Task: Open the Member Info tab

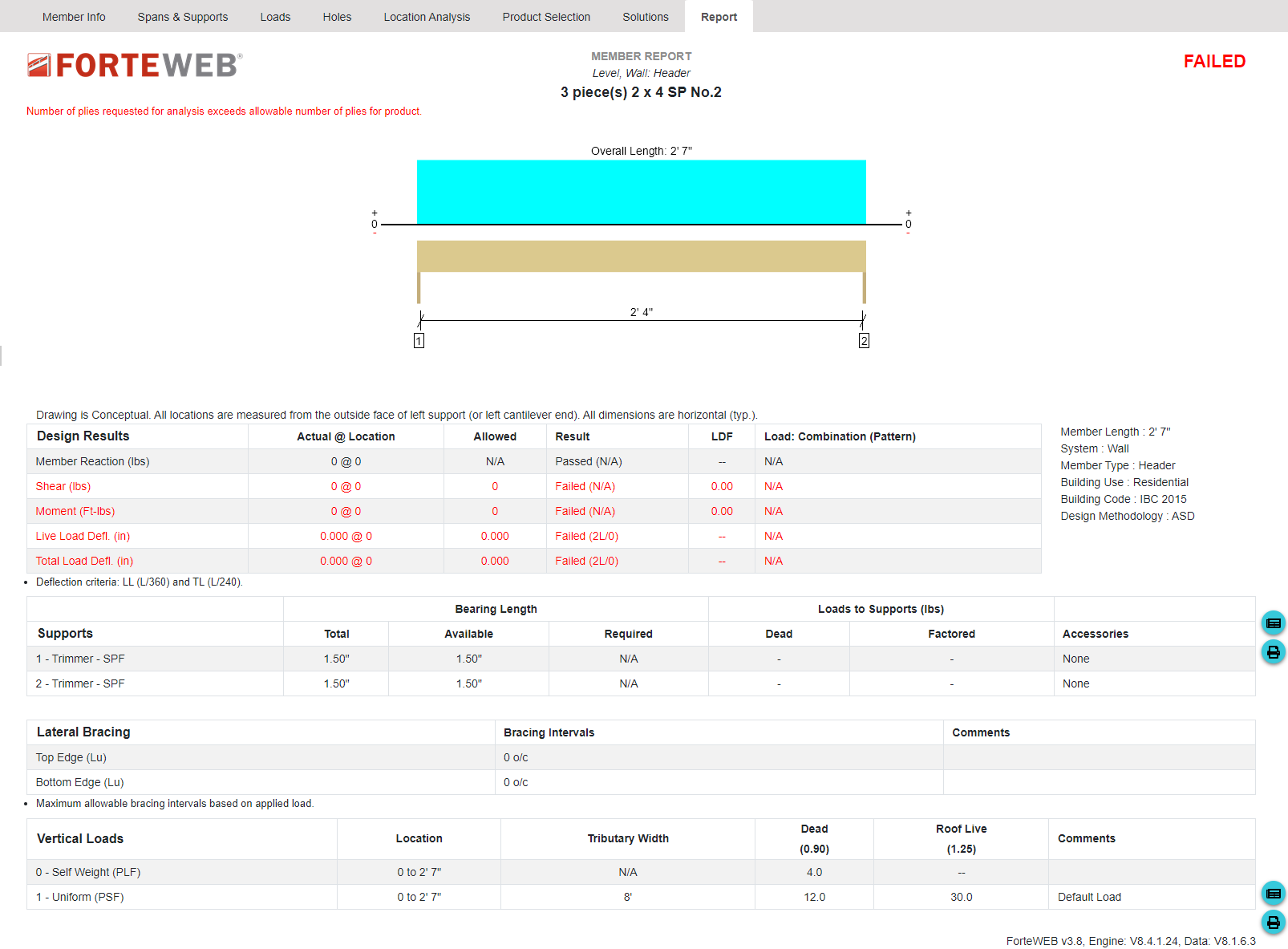Action: [x=74, y=17]
